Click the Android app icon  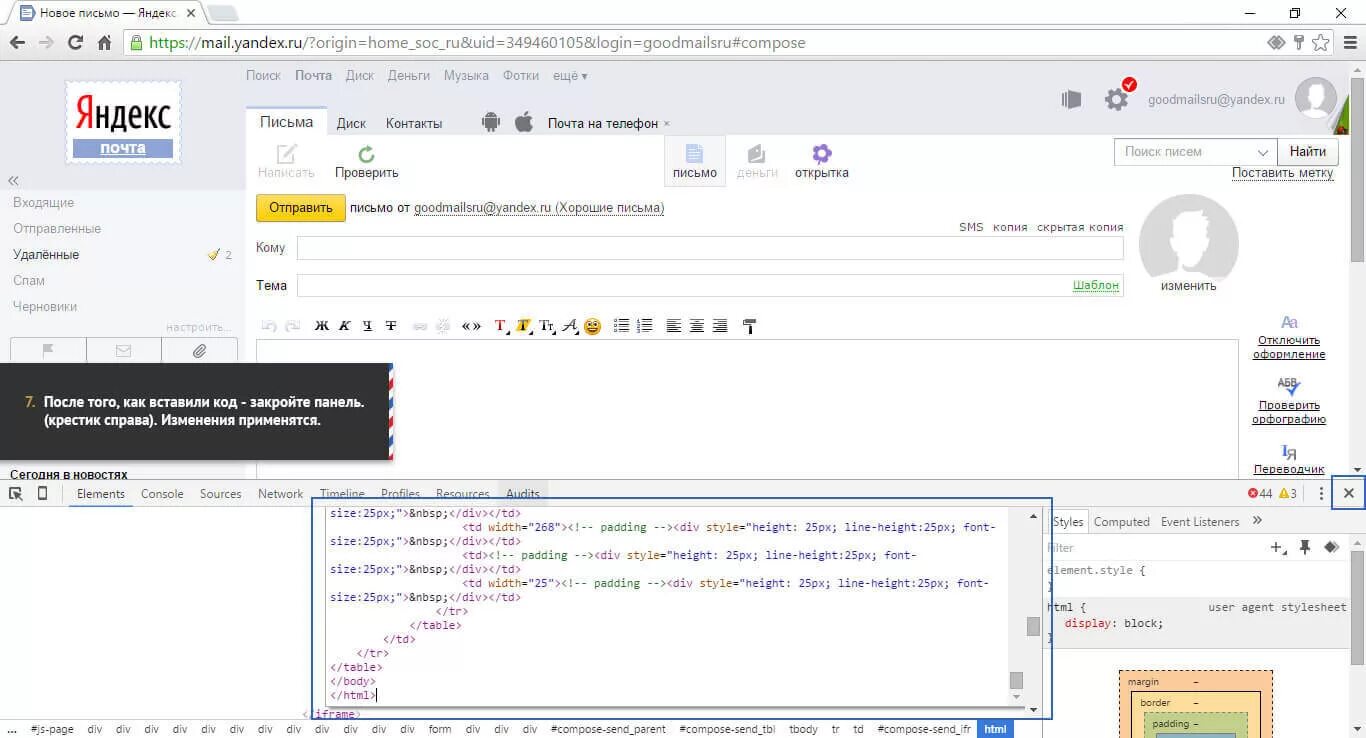tap(490, 122)
